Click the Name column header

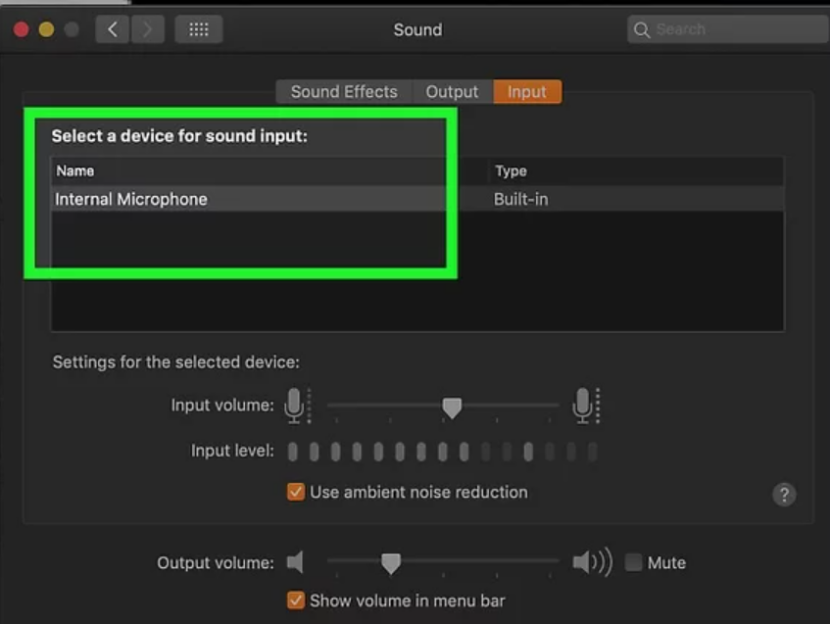[270, 171]
